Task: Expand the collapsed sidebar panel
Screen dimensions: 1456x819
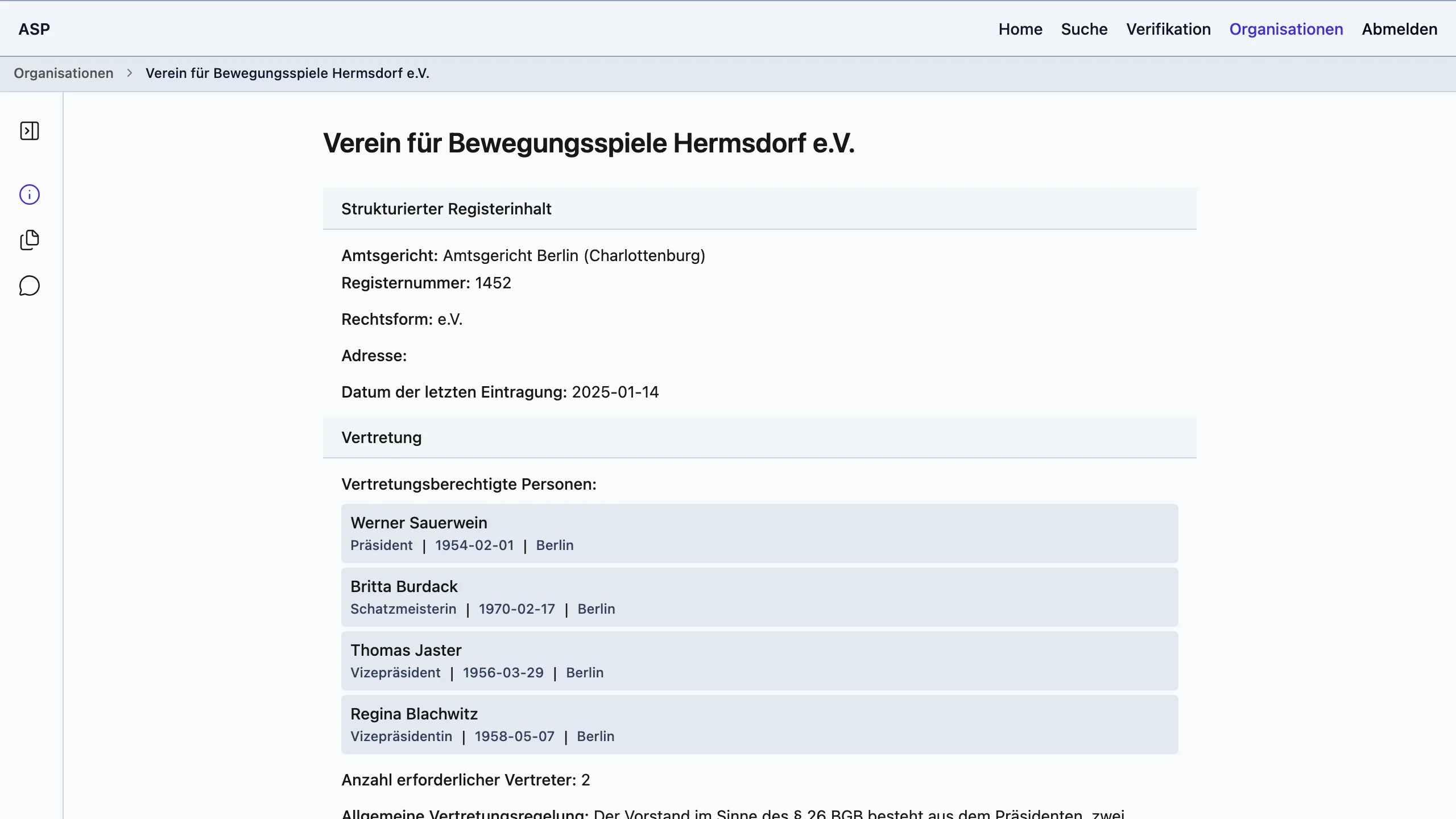Action: coord(30,131)
